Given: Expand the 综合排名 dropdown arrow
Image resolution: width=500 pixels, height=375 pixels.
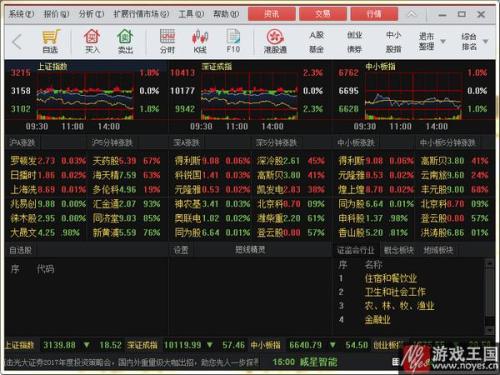Looking at the screenshot, I should 485,42.
